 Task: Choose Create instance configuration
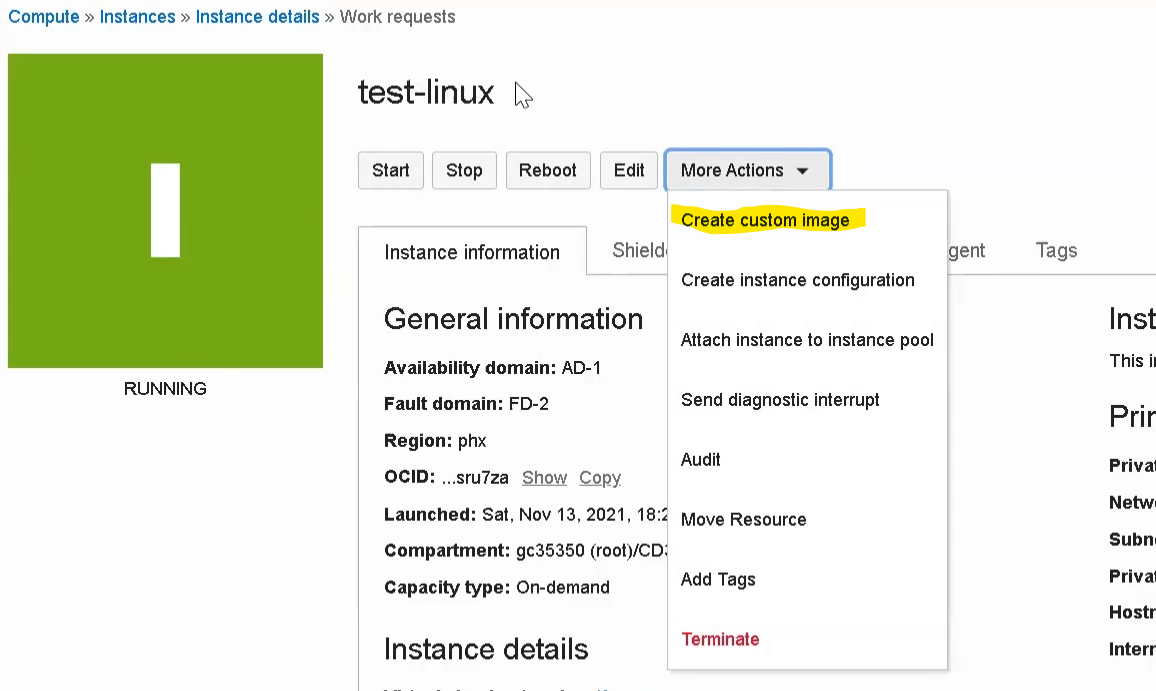coord(797,280)
